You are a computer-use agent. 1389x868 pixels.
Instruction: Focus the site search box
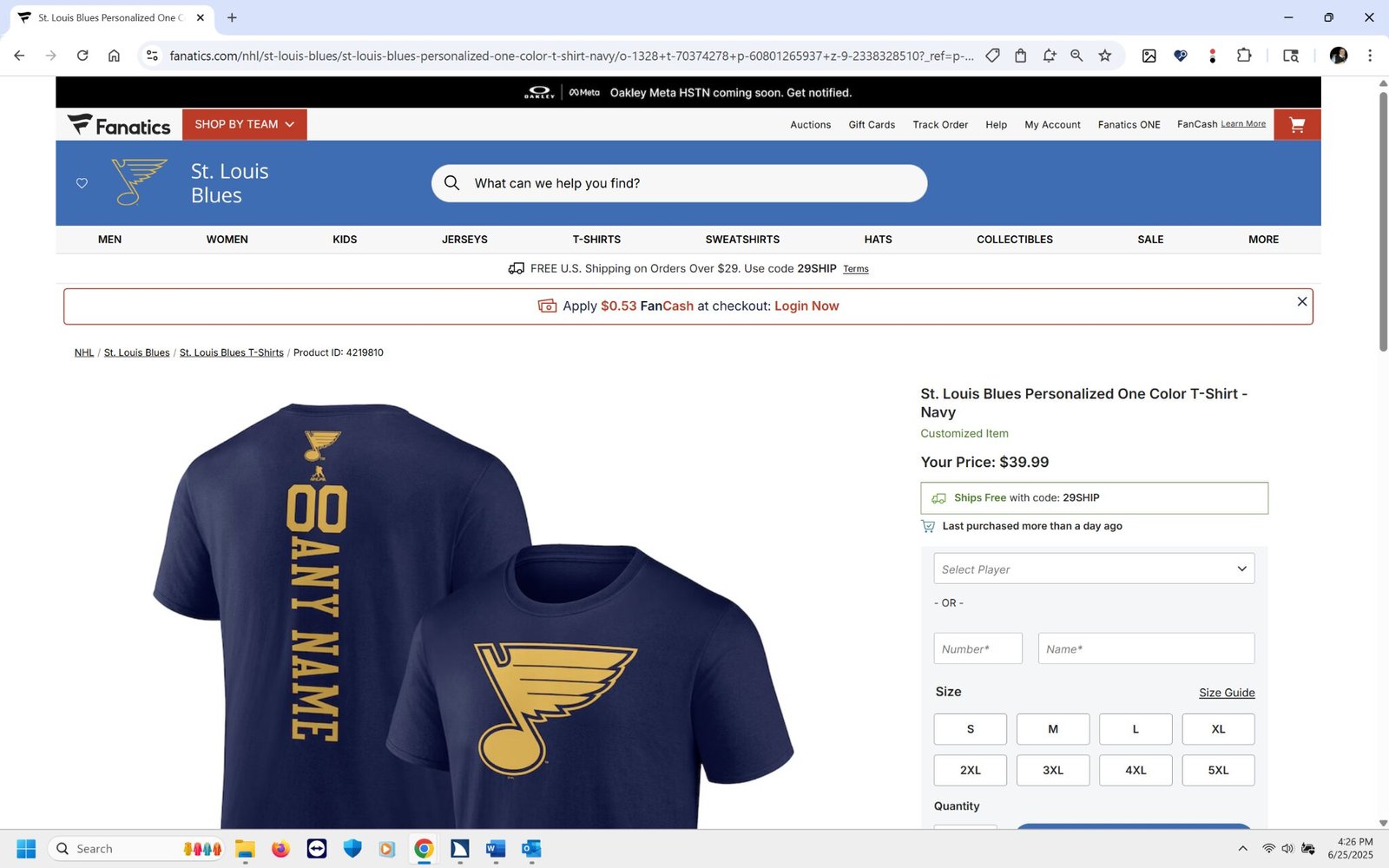pyautogui.click(x=679, y=183)
